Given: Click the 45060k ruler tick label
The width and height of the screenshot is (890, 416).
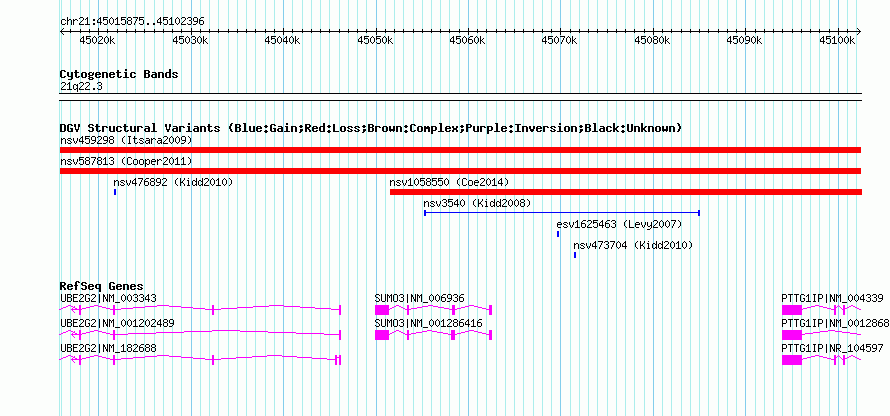Looking at the screenshot, I should [x=468, y=41].
